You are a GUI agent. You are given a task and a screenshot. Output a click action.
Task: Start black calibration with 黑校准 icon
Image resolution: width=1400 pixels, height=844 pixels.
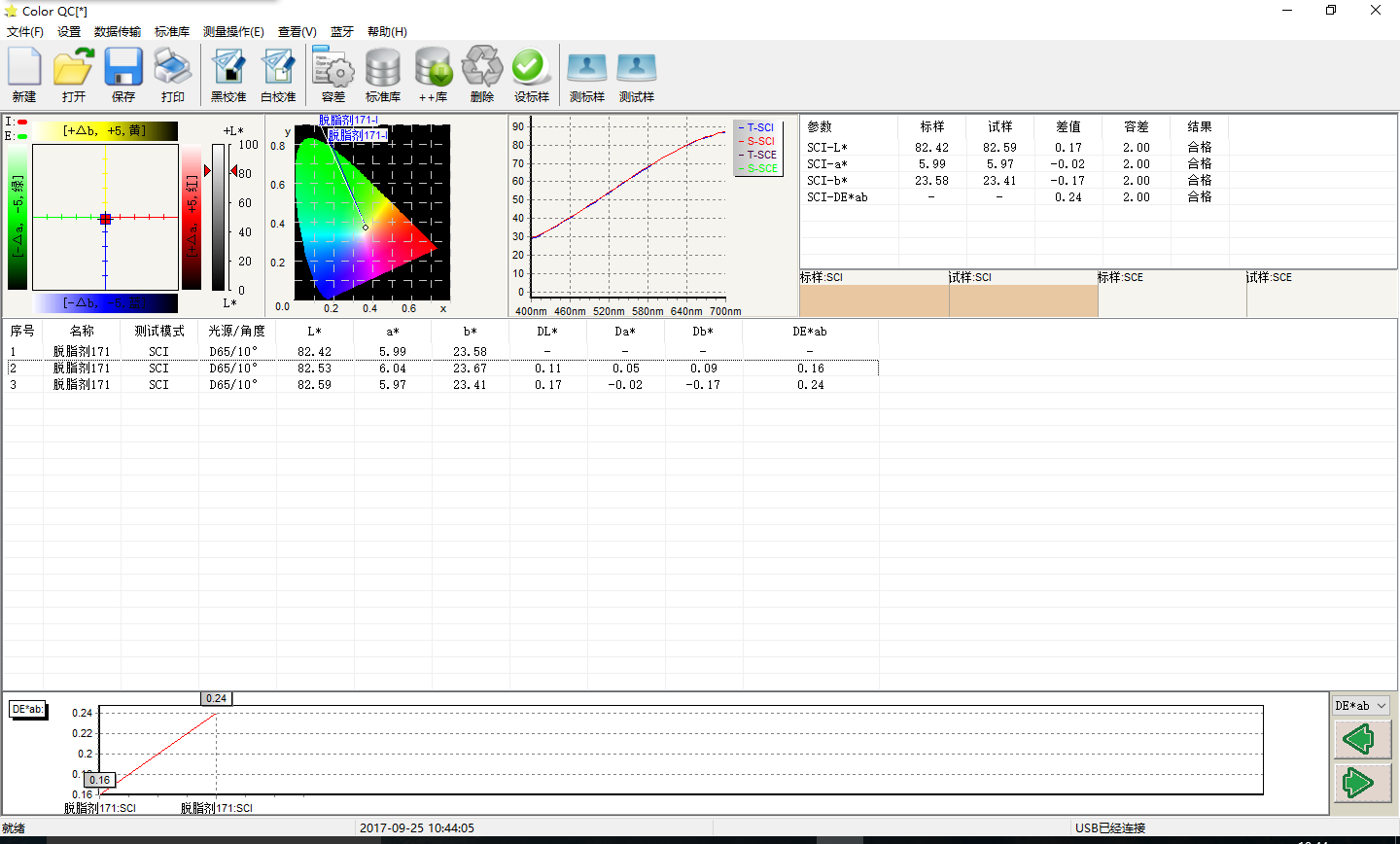coord(228,75)
